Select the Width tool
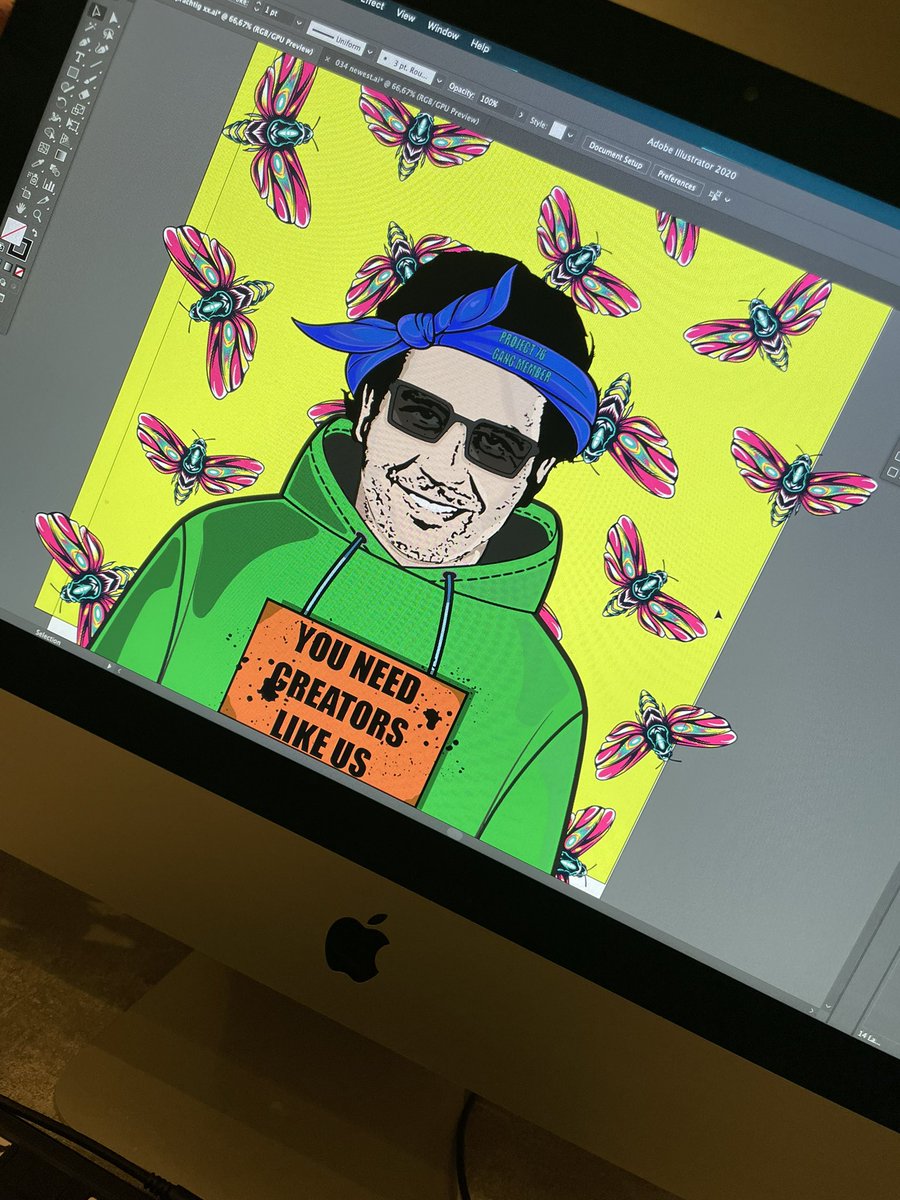900x1200 pixels. (55, 117)
